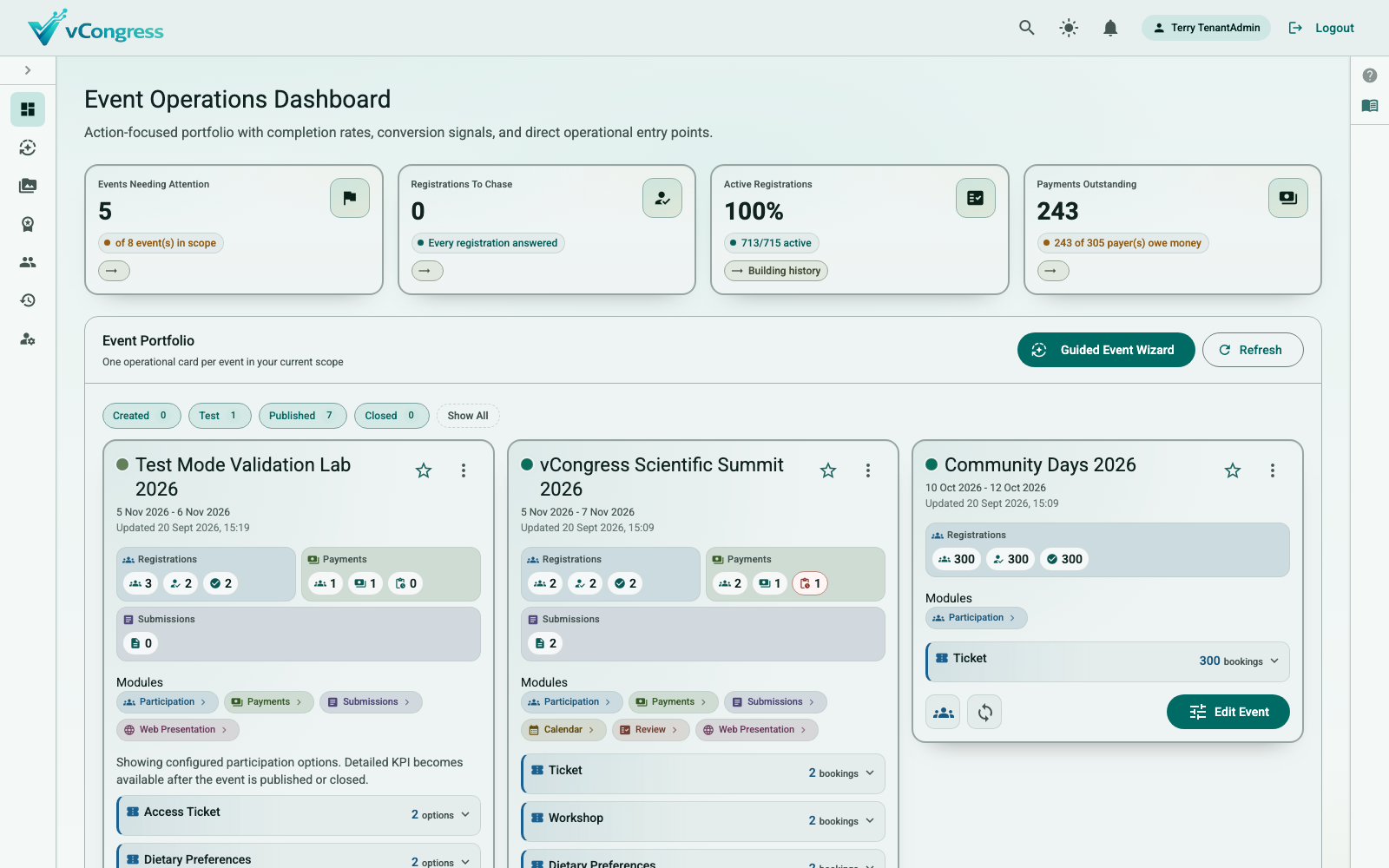This screenshot has width=1389, height=868.
Task: Toggle the Created filter chip
Action: [x=142, y=416]
